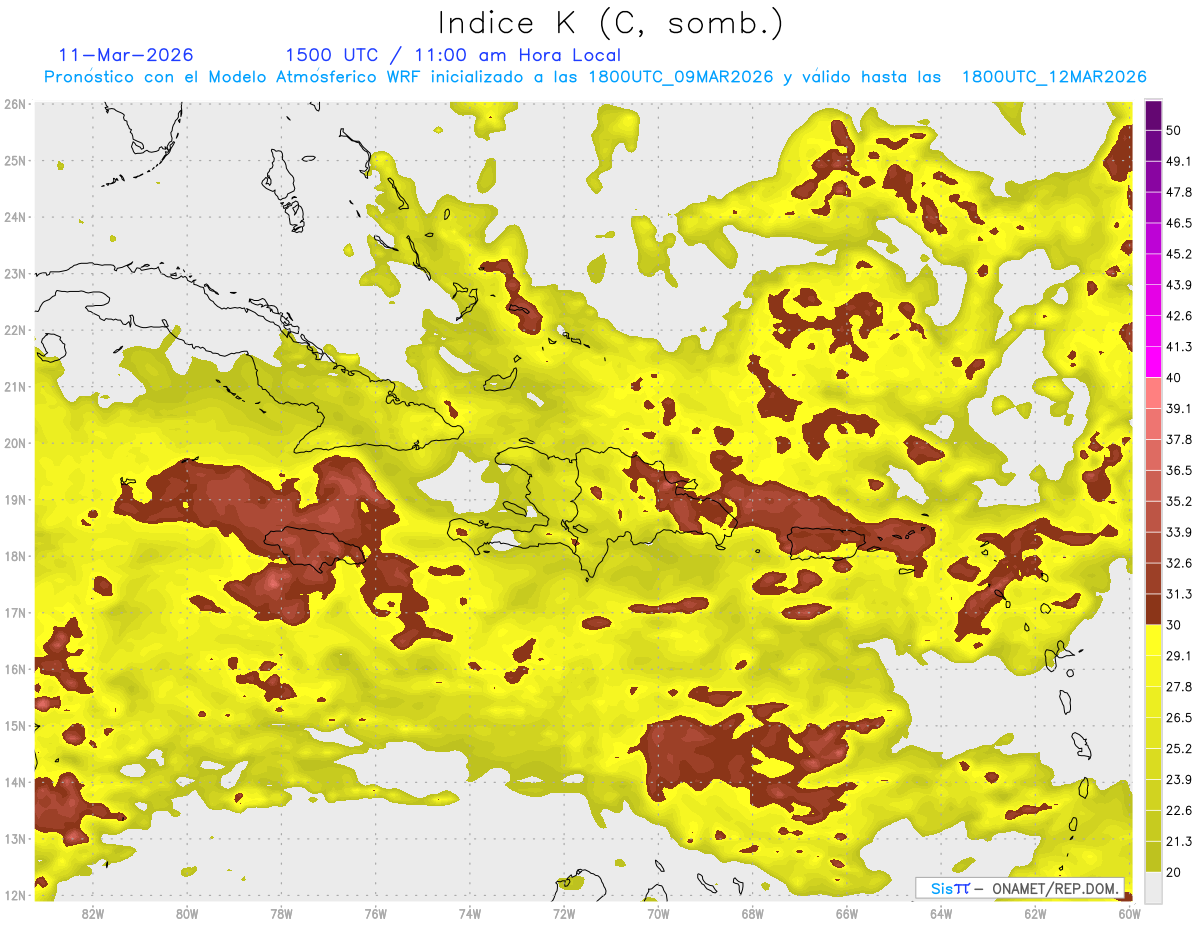The height and width of the screenshot is (927, 1200).
Task: Select the 70W longitude label
Action: pyautogui.click(x=658, y=913)
